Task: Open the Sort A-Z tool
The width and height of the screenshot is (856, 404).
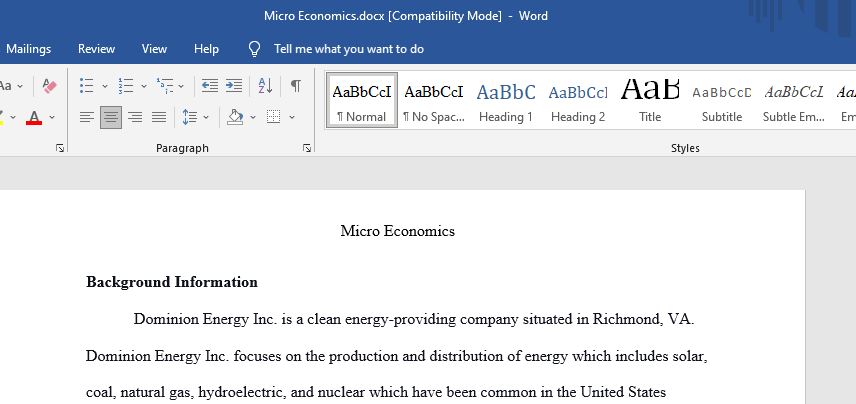Action: point(265,86)
